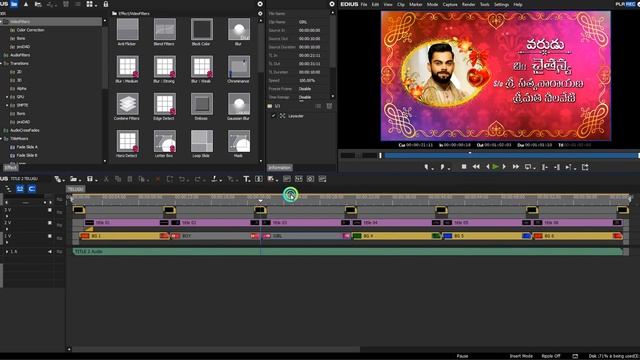Select the Gaussian Blur filter icon
The height and width of the screenshot is (360, 640).
(x=239, y=104)
